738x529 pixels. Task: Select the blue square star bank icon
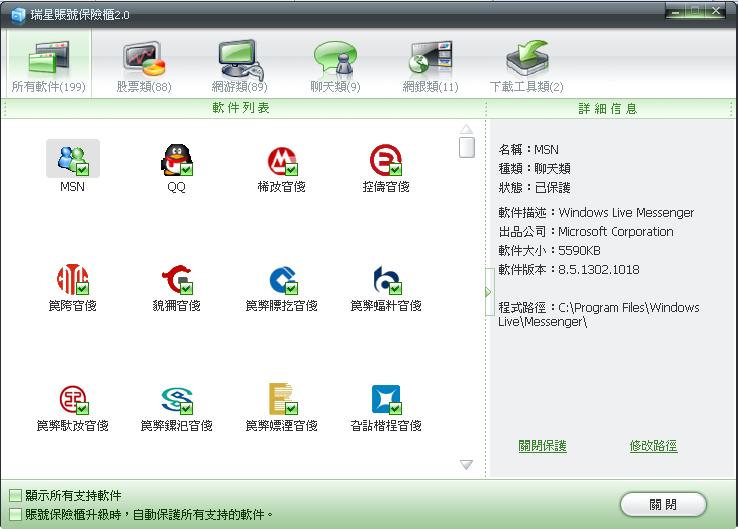(386, 400)
